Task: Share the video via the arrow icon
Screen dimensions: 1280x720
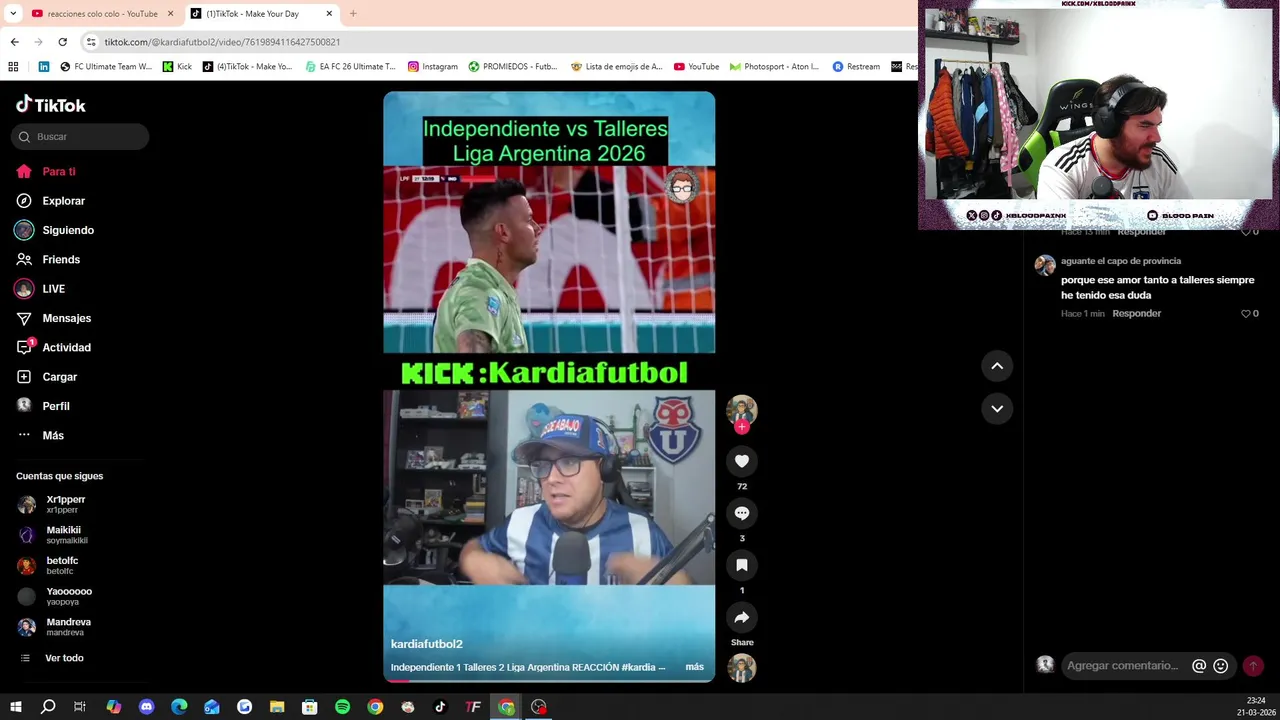Action: 742,617
